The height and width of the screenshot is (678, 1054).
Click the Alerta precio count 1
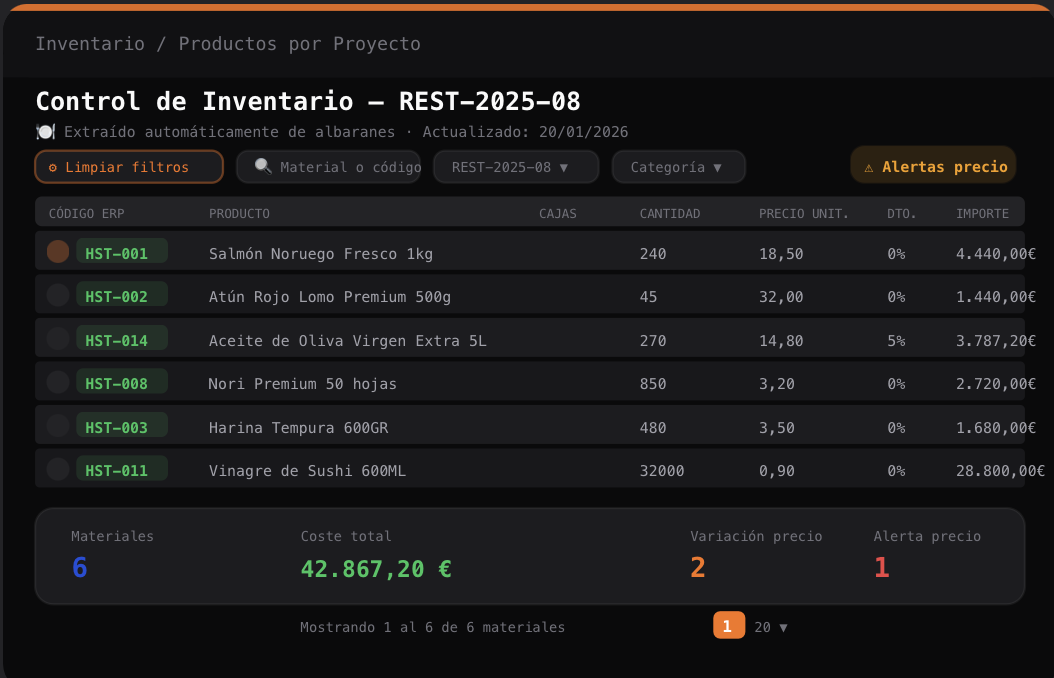click(881, 568)
